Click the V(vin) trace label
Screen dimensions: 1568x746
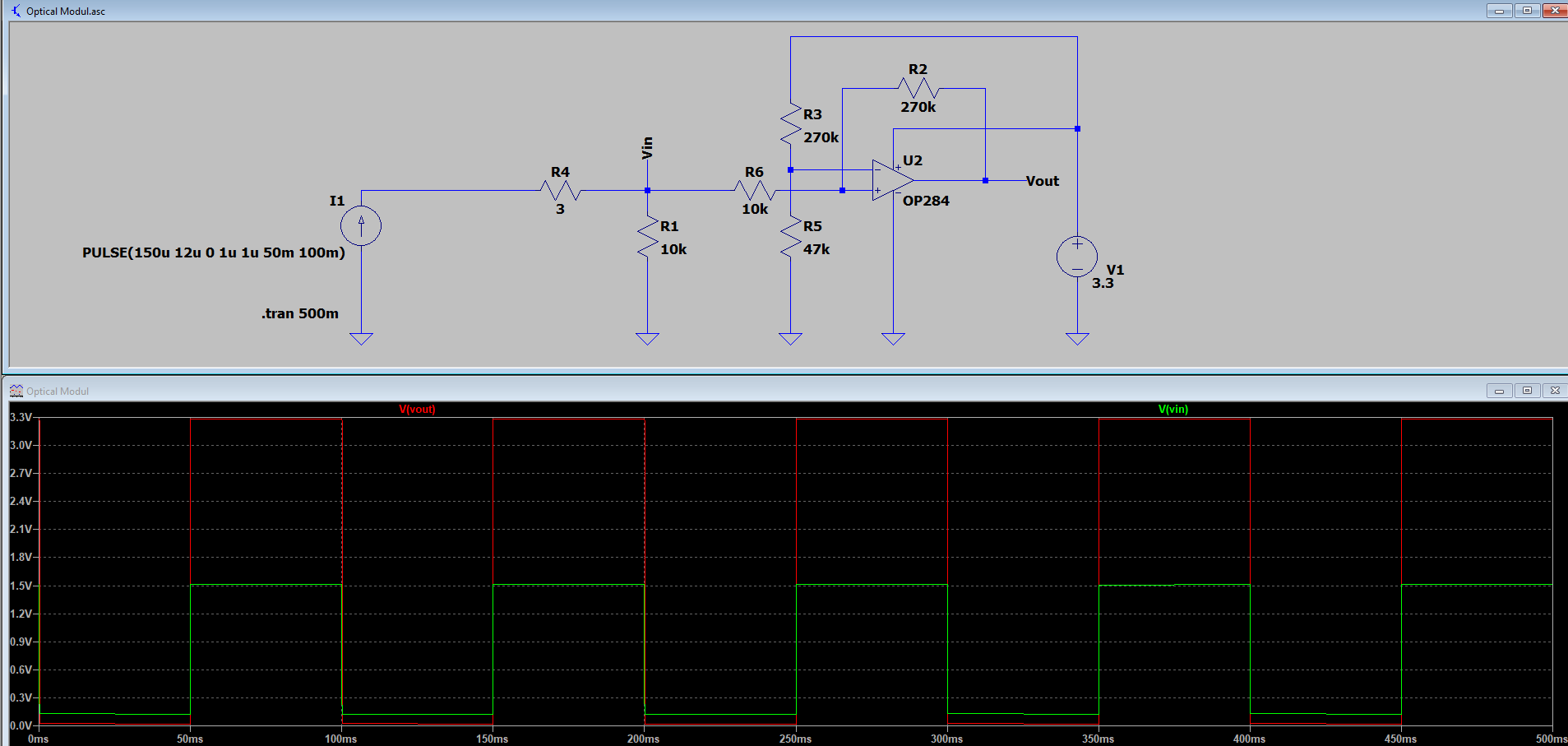[1173, 409]
